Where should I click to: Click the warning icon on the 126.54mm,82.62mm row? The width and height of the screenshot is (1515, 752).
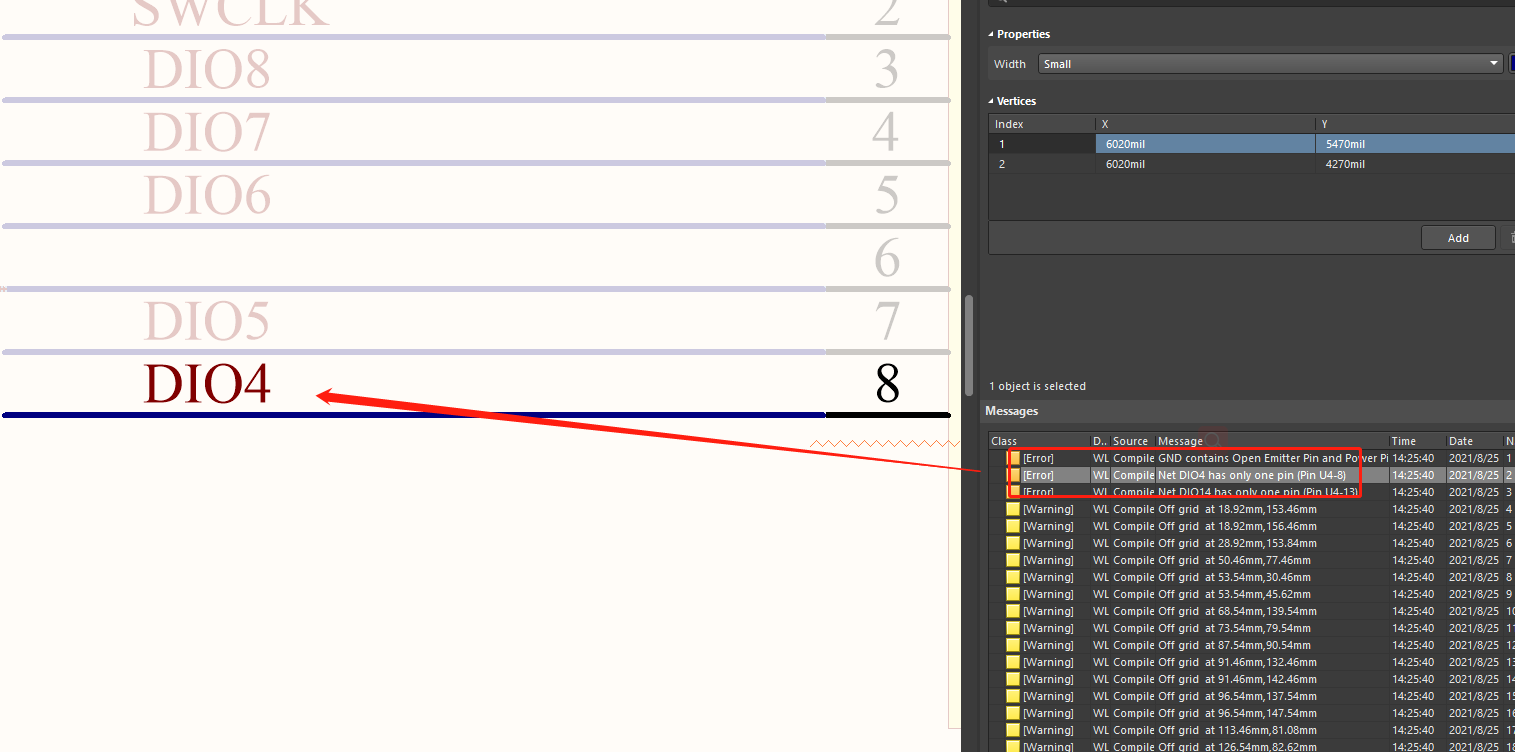tap(1013, 745)
